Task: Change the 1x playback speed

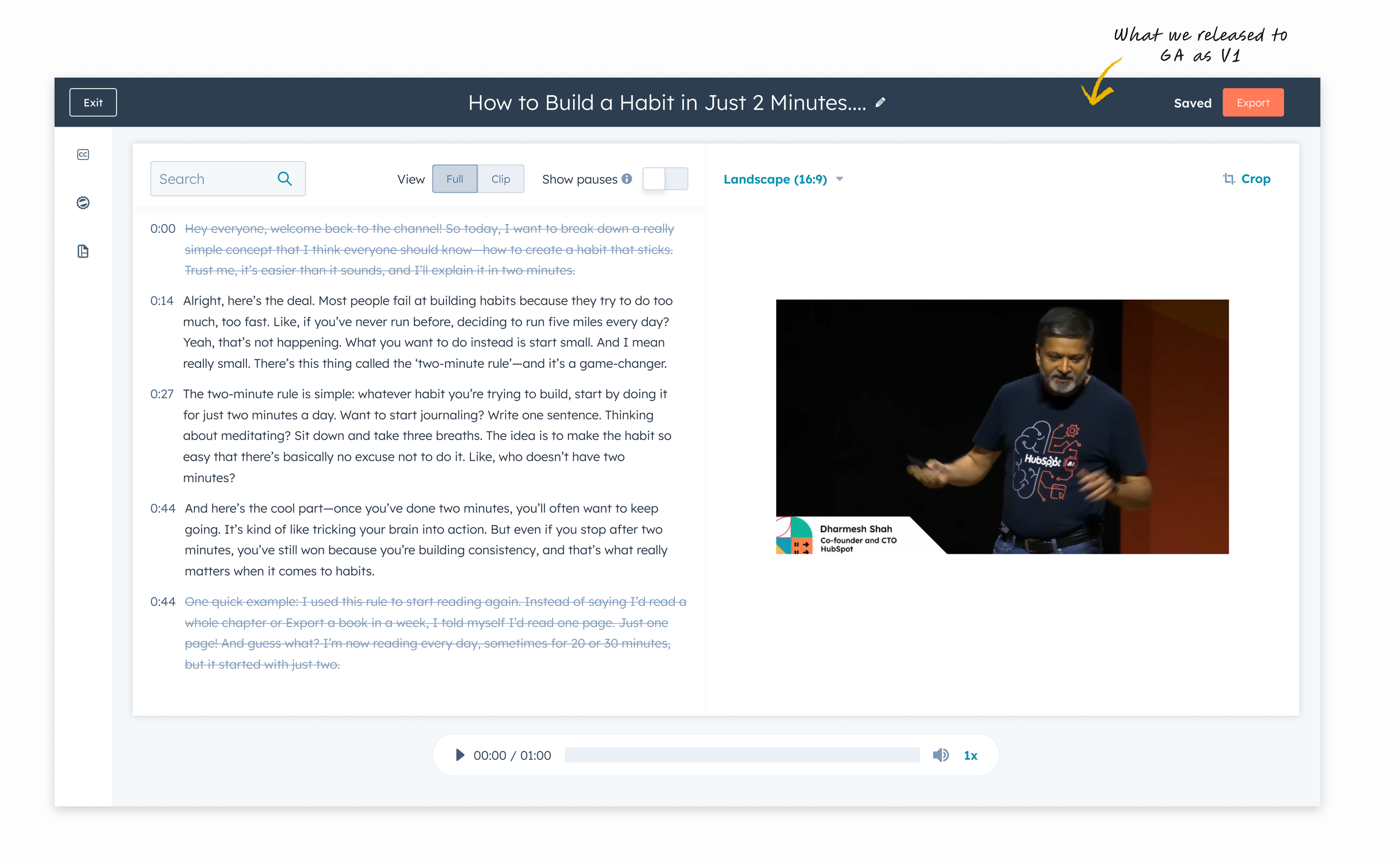Action: click(970, 755)
